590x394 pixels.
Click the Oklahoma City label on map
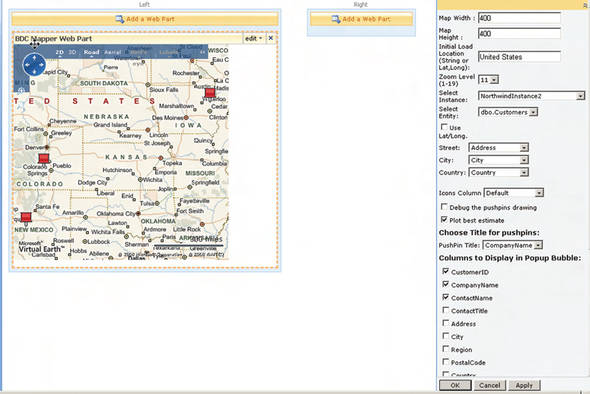coord(116,213)
